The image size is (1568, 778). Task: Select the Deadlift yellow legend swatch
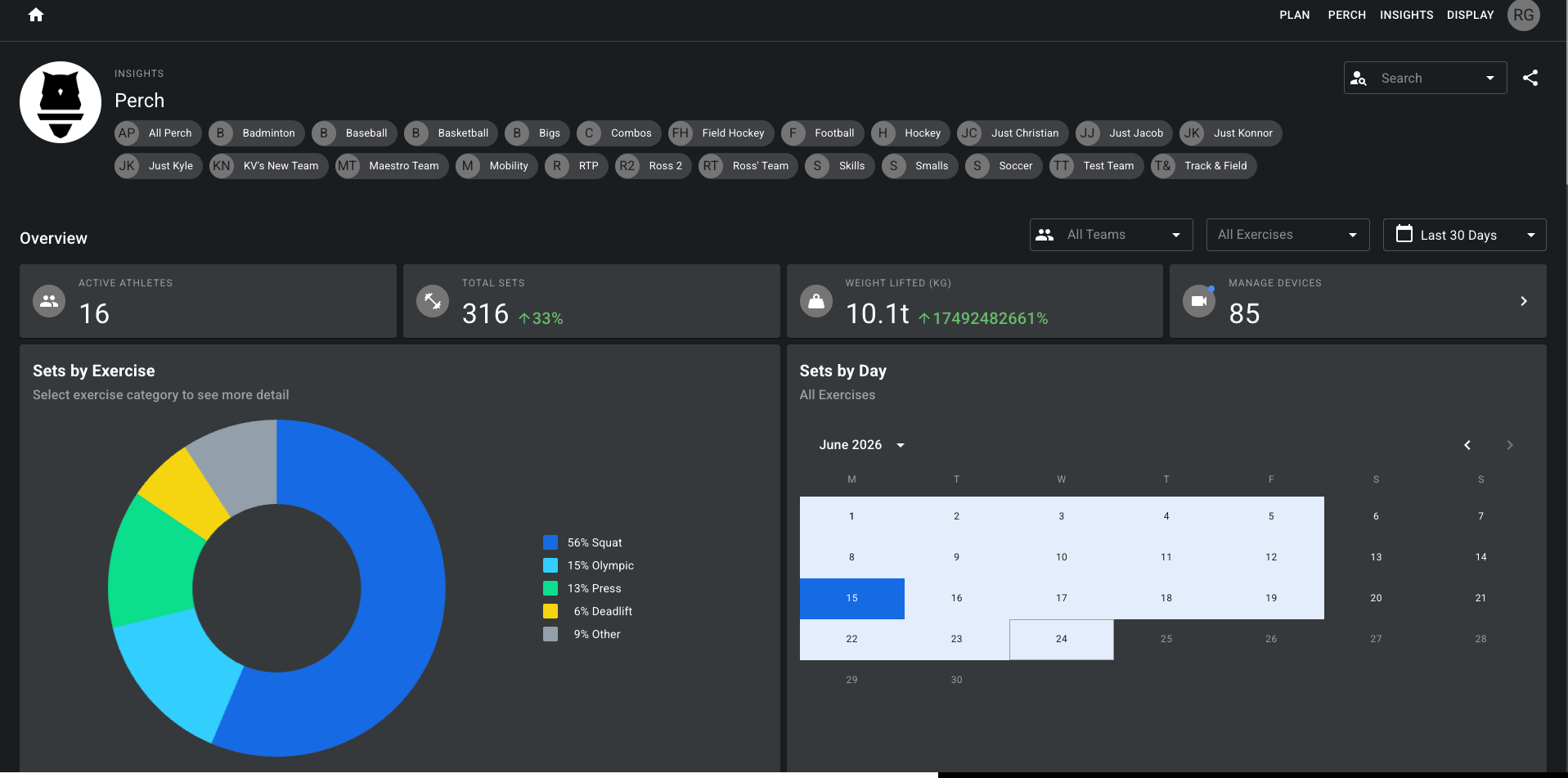[x=550, y=611]
